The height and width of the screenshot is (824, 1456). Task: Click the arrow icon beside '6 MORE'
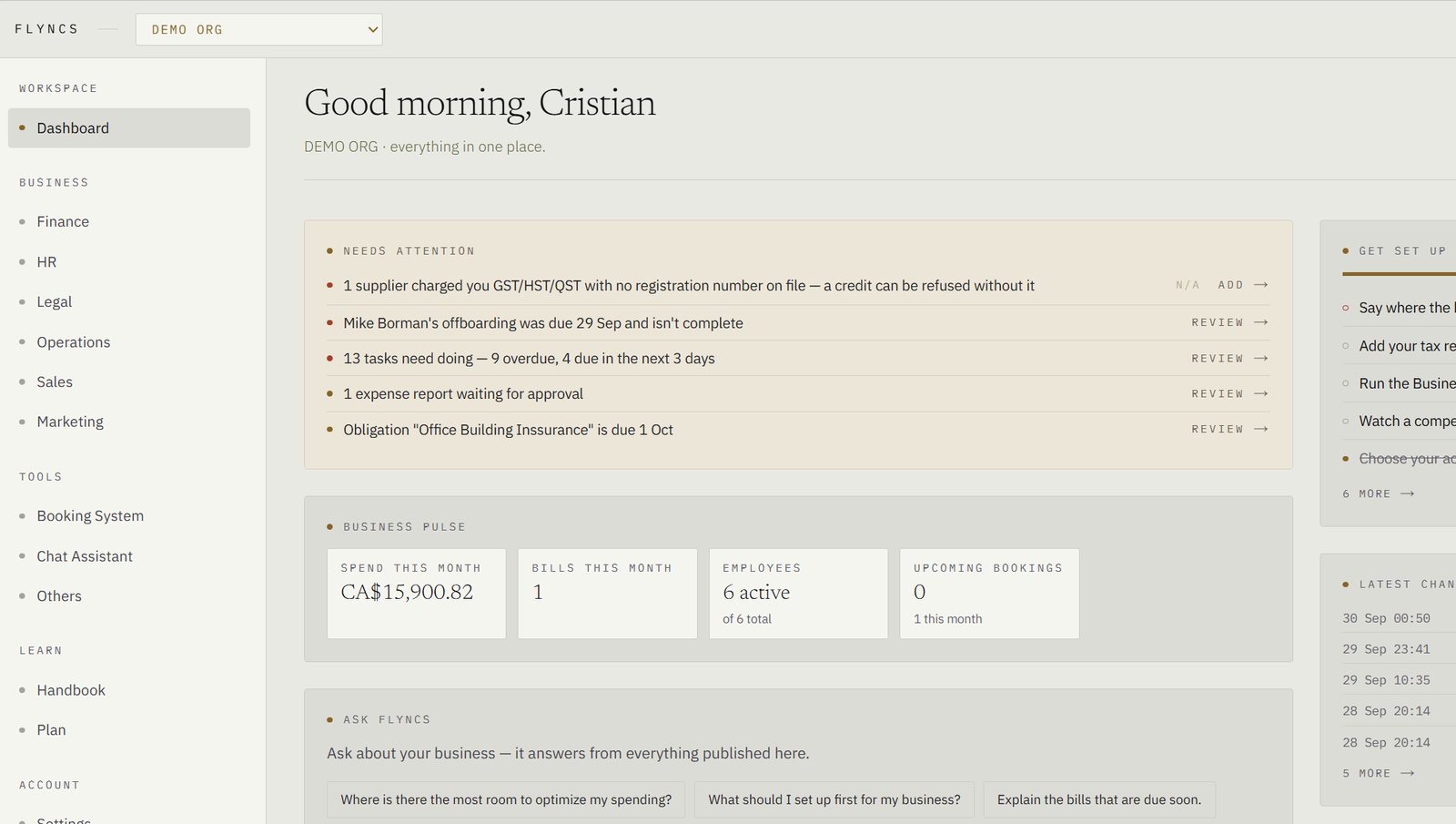1408,493
